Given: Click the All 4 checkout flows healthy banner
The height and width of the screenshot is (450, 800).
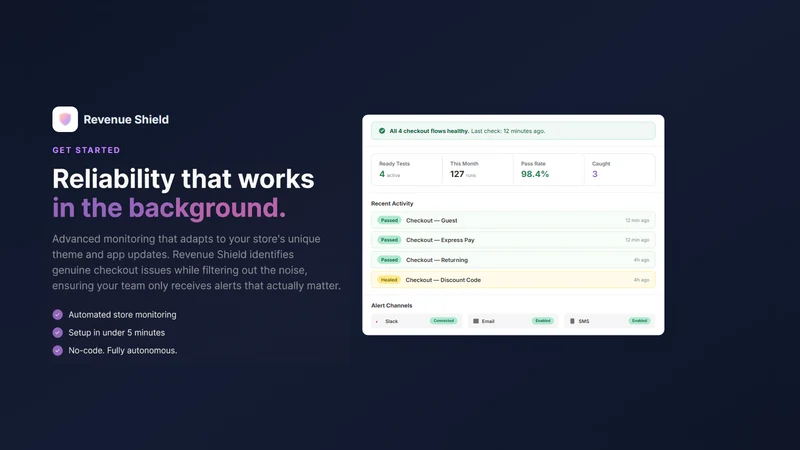Looking at the screenshot, I should click(x=513, y=131).
